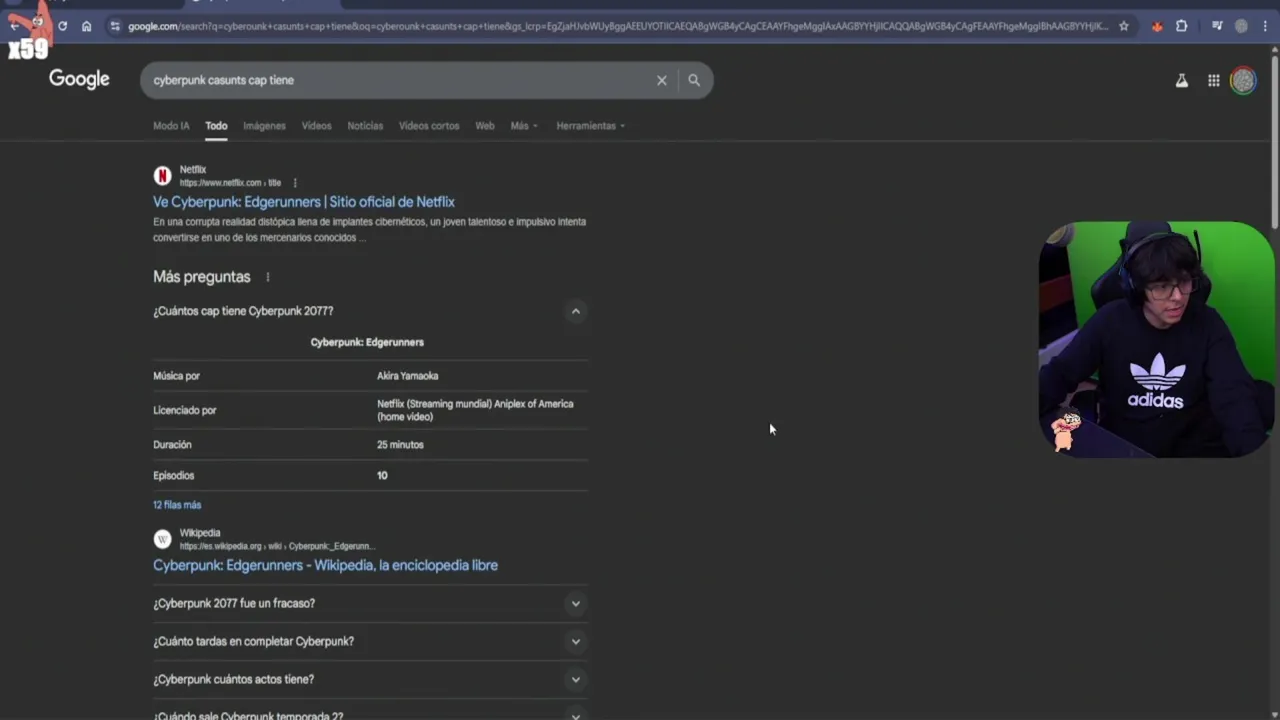Screen dimensions: 1280x720
Task: Show 12 filas más link
Action: pos(177,505)
